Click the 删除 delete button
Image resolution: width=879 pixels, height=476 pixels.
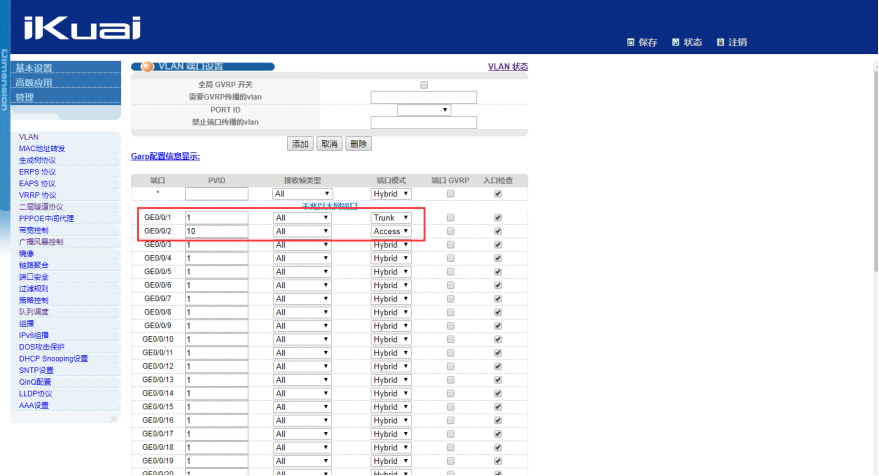(x=358, y=144)
